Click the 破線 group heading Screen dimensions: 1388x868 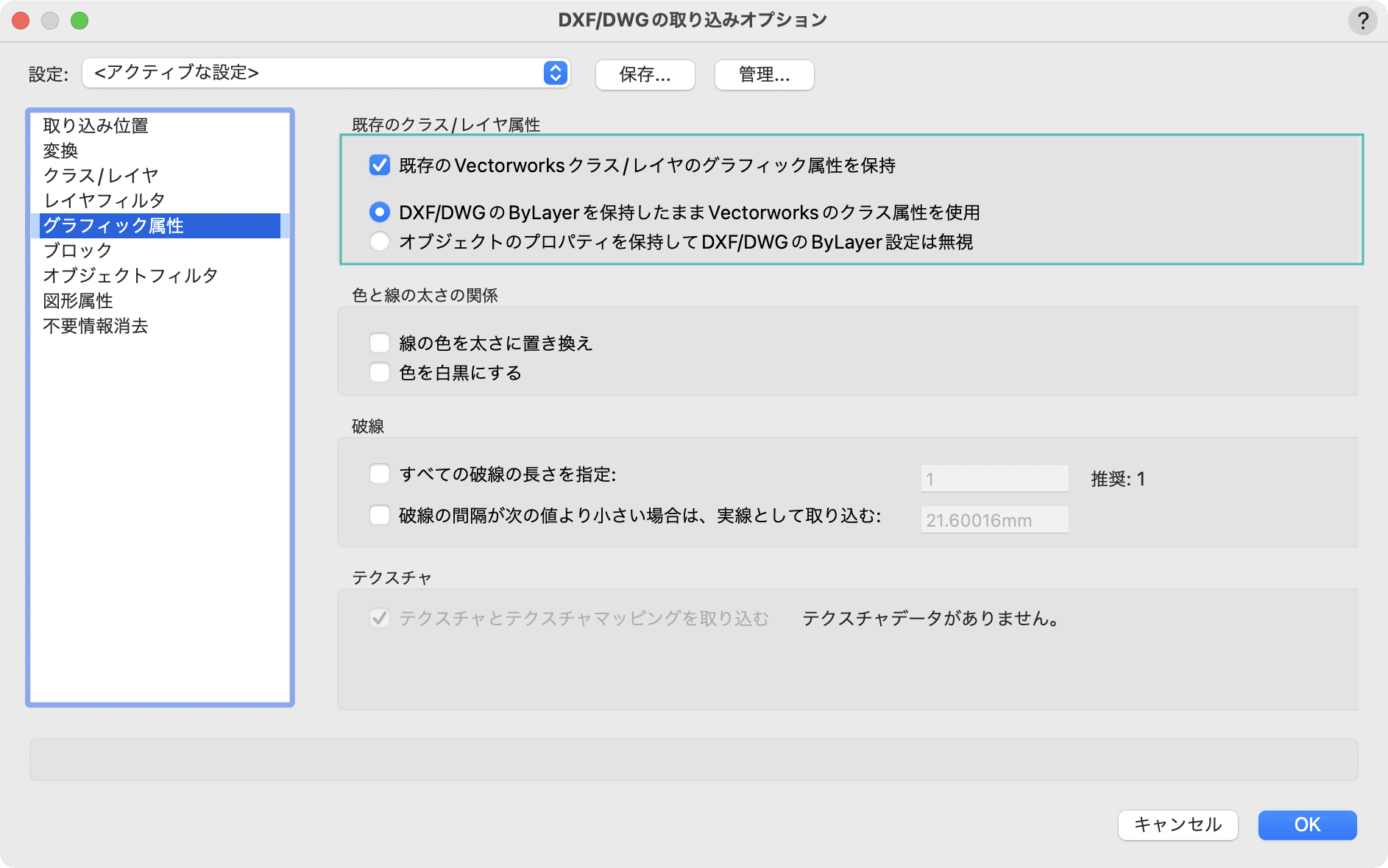(x=368, y=426)
